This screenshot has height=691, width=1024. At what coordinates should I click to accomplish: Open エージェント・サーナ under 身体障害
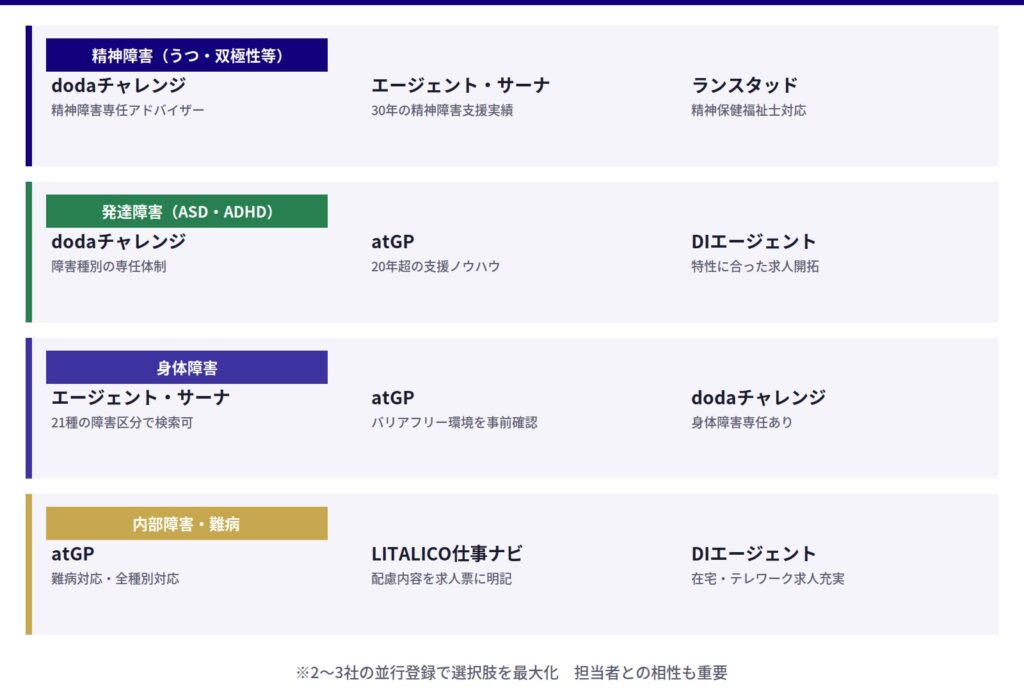[140, 397]
